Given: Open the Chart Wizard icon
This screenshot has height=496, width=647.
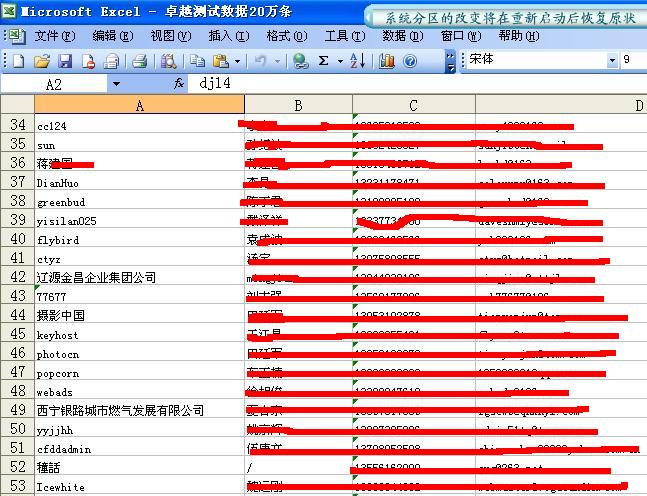Looking at the screenshot, I should tap(386, 61).
